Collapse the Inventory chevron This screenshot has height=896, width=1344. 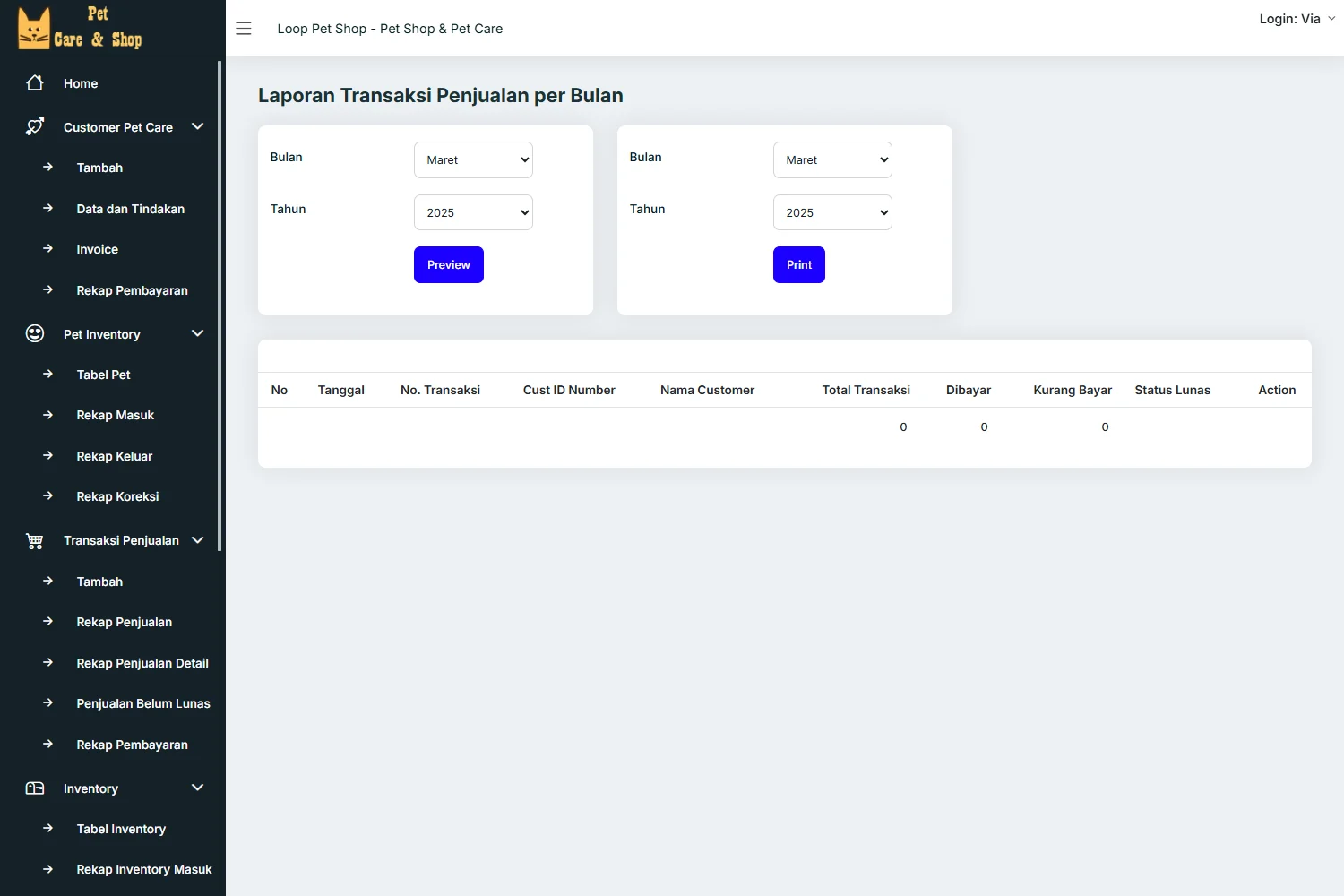tap(198, 788)
